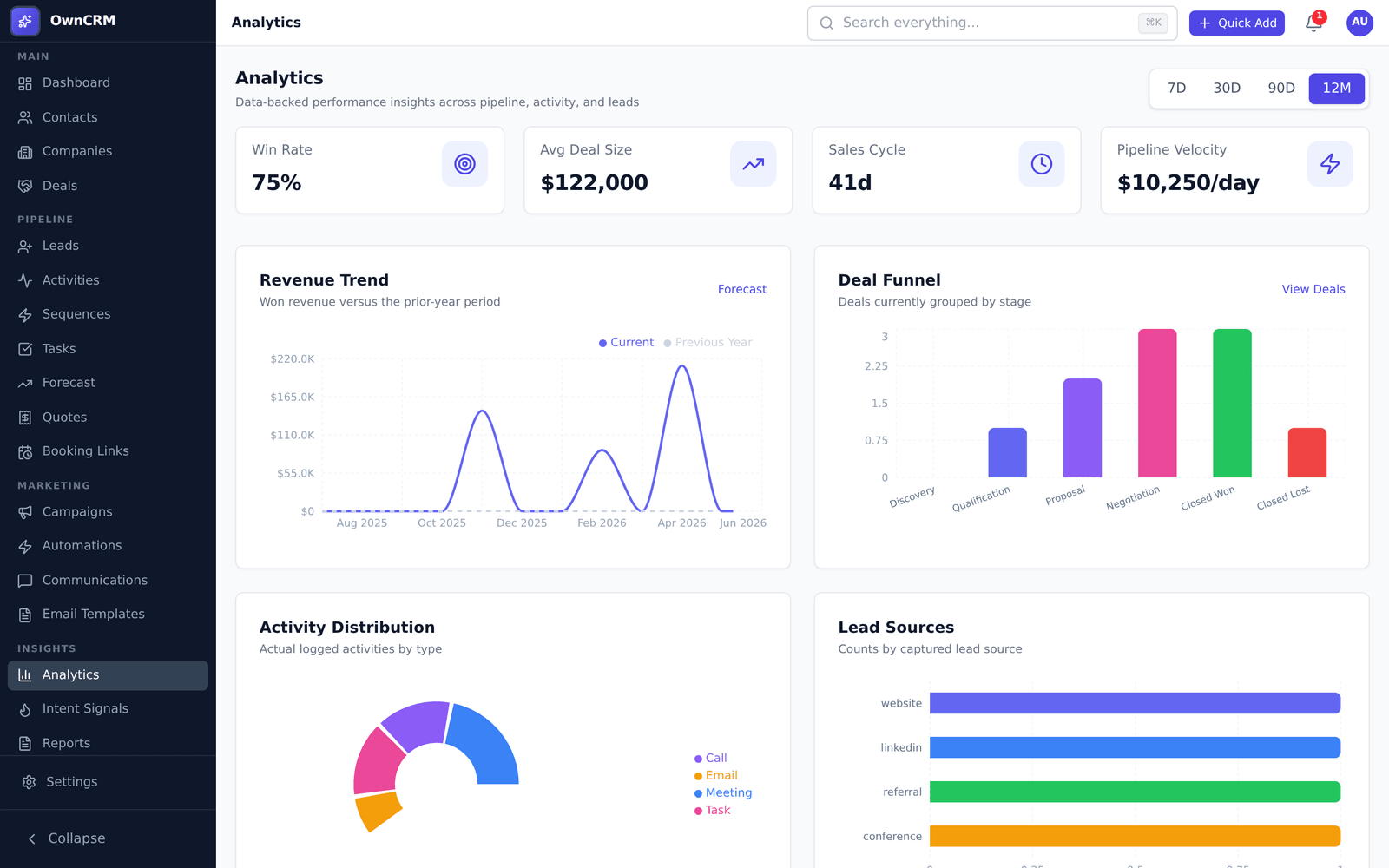Click the green Closed Won bar

[1232, 404]
